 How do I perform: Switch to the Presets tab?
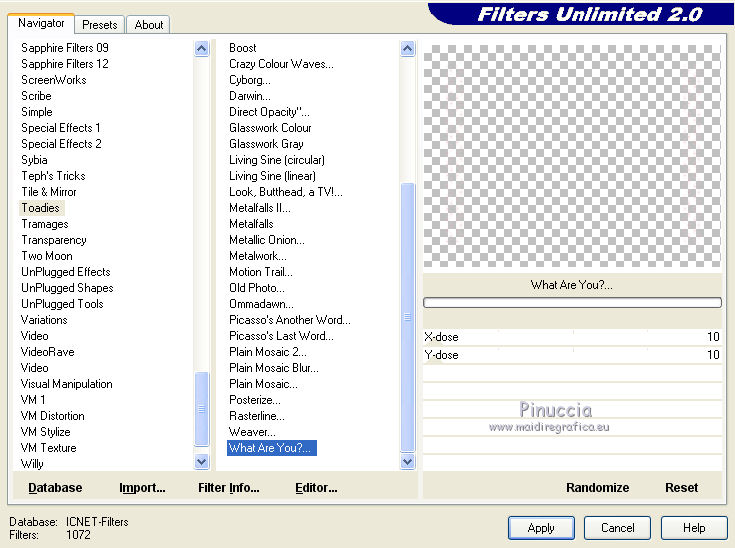click(99, 24)
